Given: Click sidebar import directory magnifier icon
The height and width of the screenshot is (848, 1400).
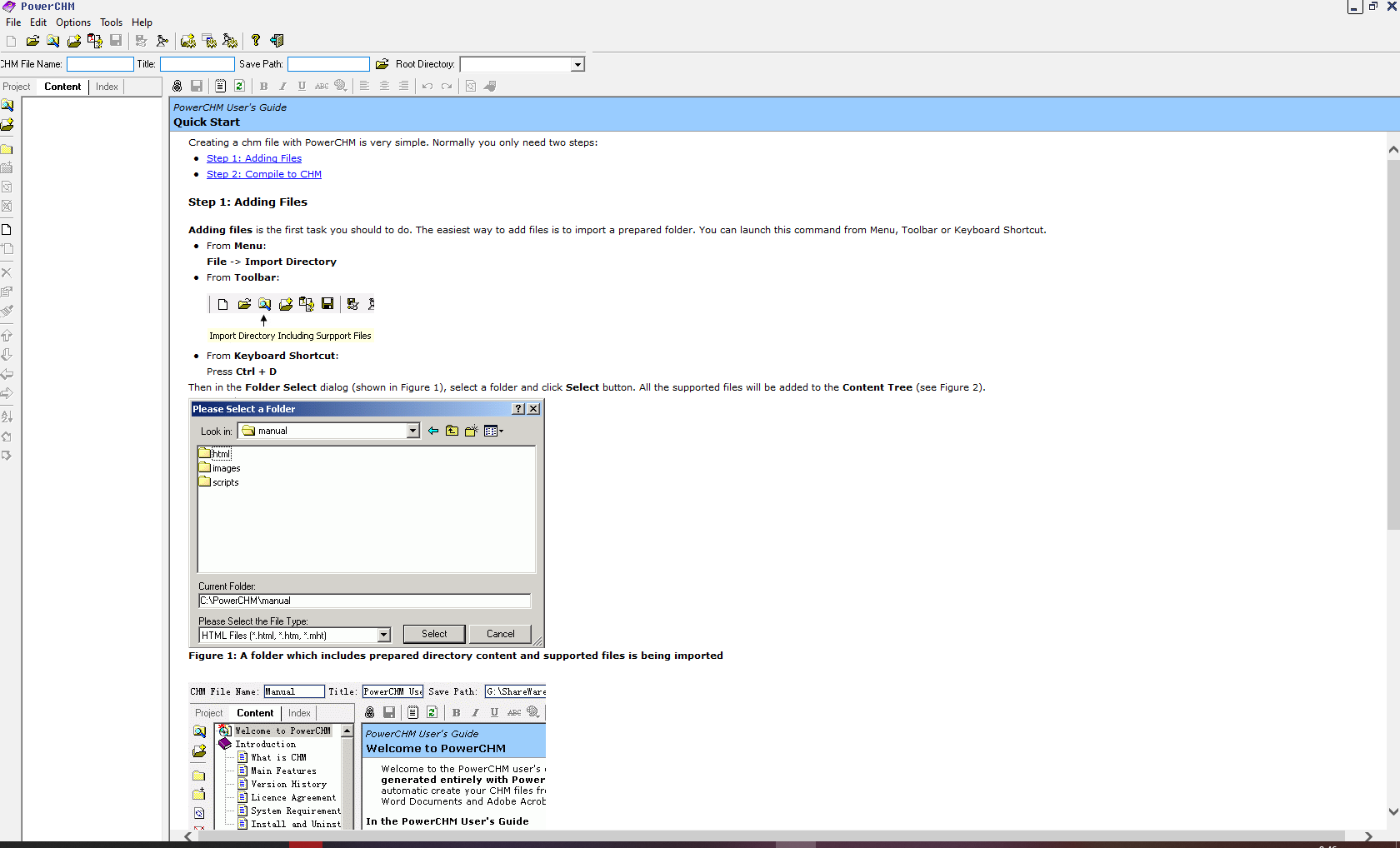Looking at the screenshot, I should [7, 106].
